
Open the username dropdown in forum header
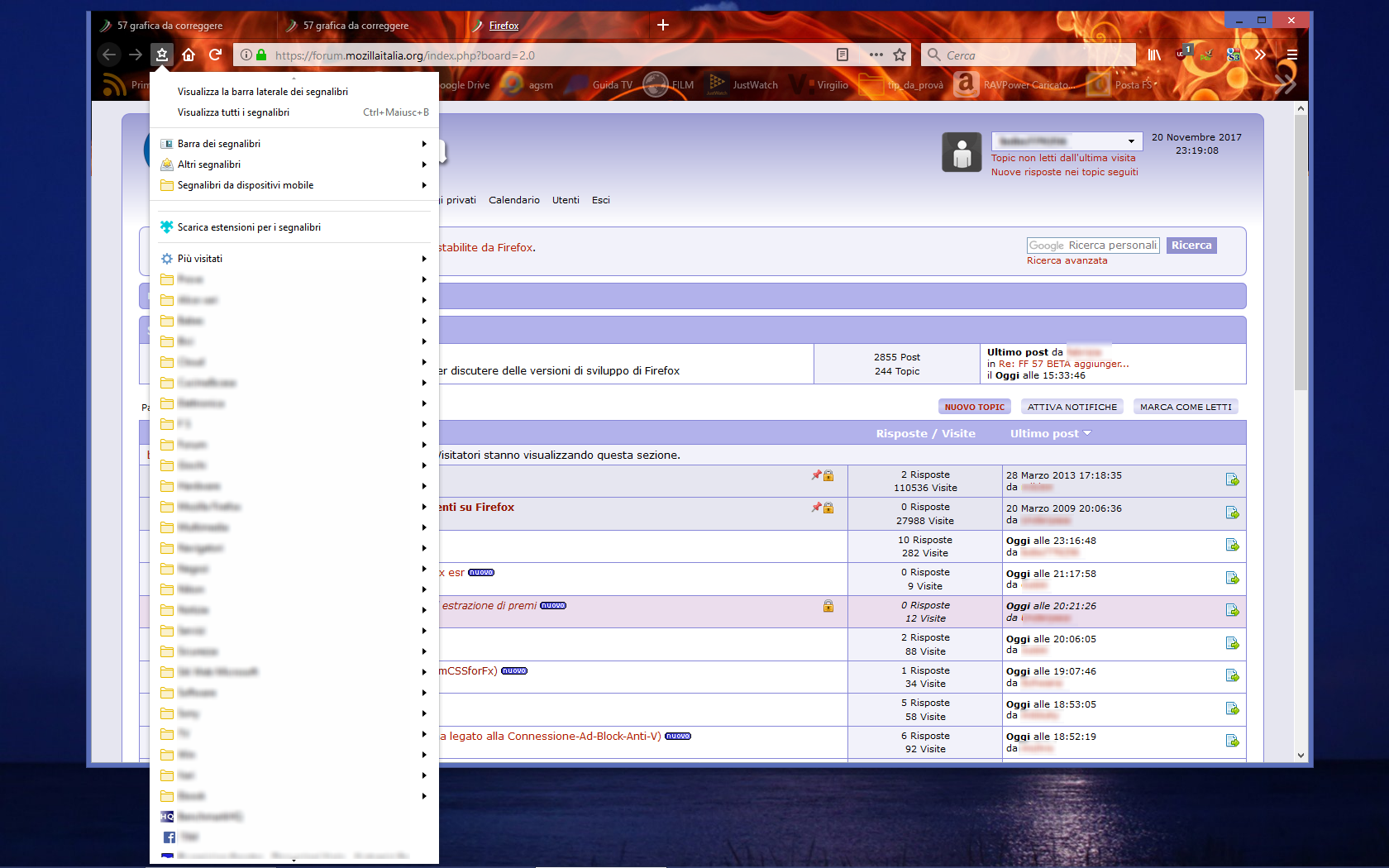[1067, 141]
